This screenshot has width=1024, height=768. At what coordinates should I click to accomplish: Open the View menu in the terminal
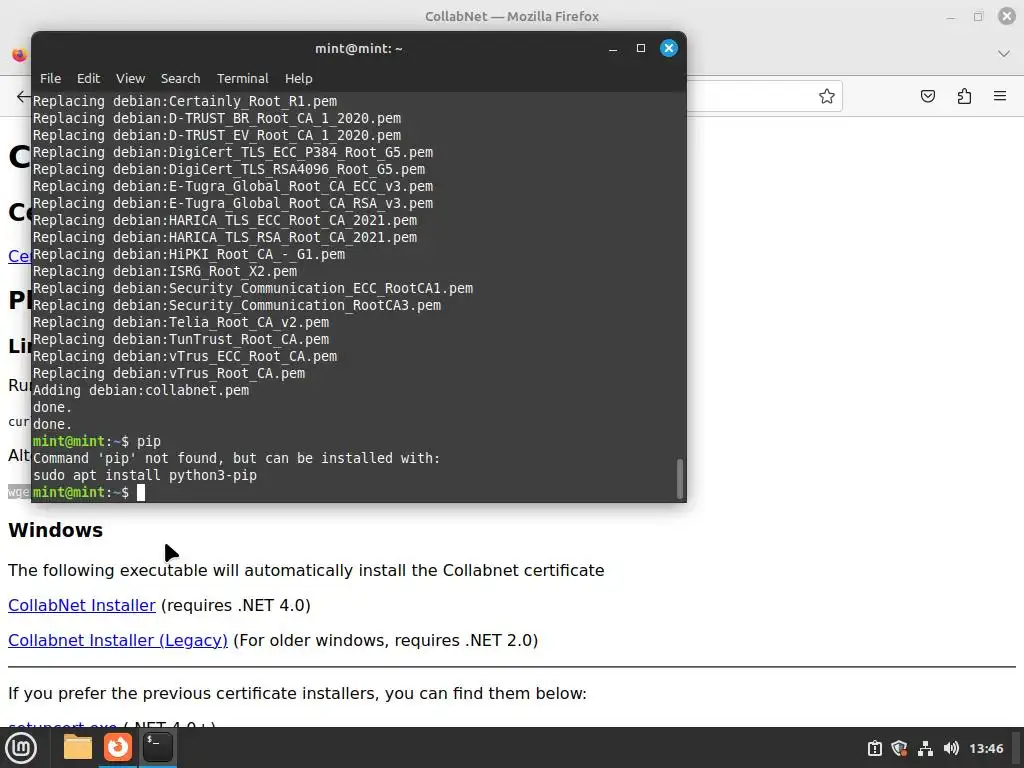point(131,78)
